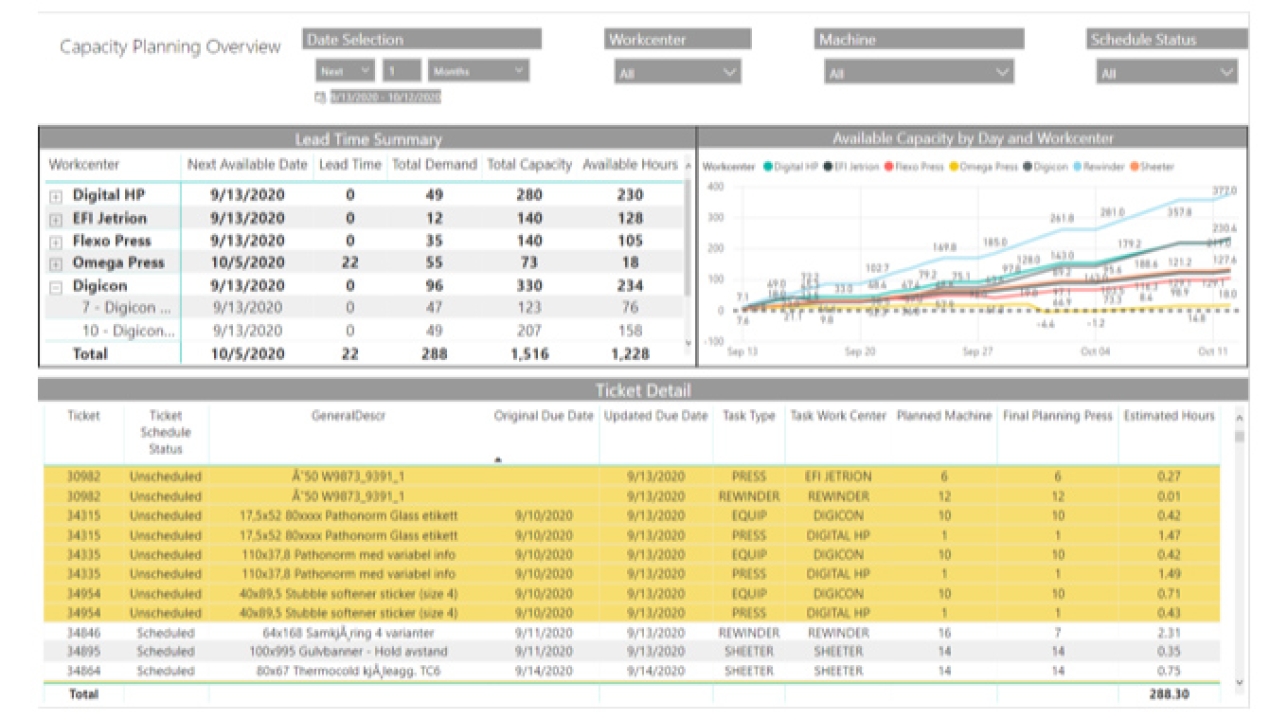The image size is (1280, 720).
Task: Expand the Flexo Press row
Action: pos(56,242)
